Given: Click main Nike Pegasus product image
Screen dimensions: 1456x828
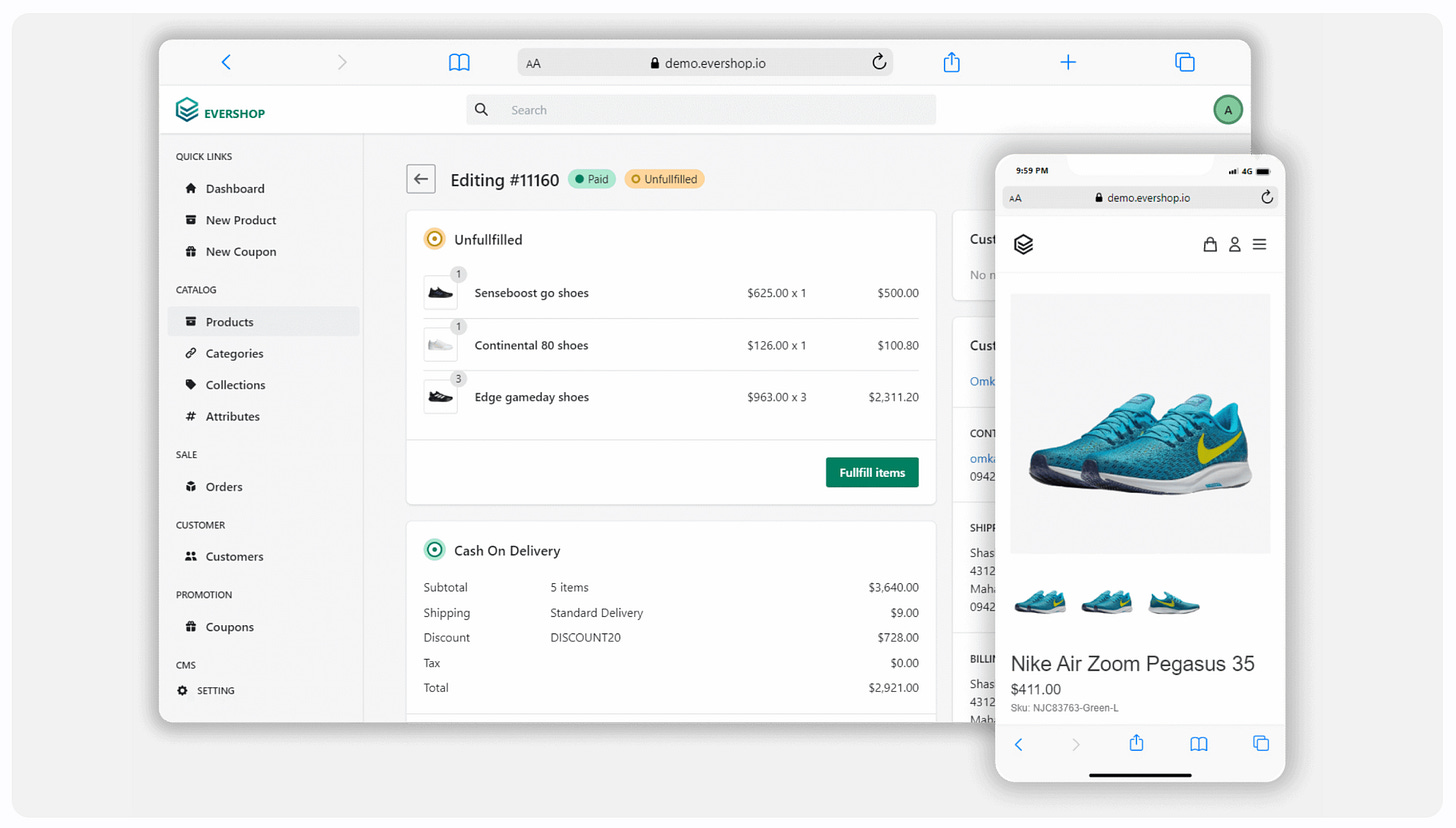Looking at the screenshot, I should point(1140,424).
